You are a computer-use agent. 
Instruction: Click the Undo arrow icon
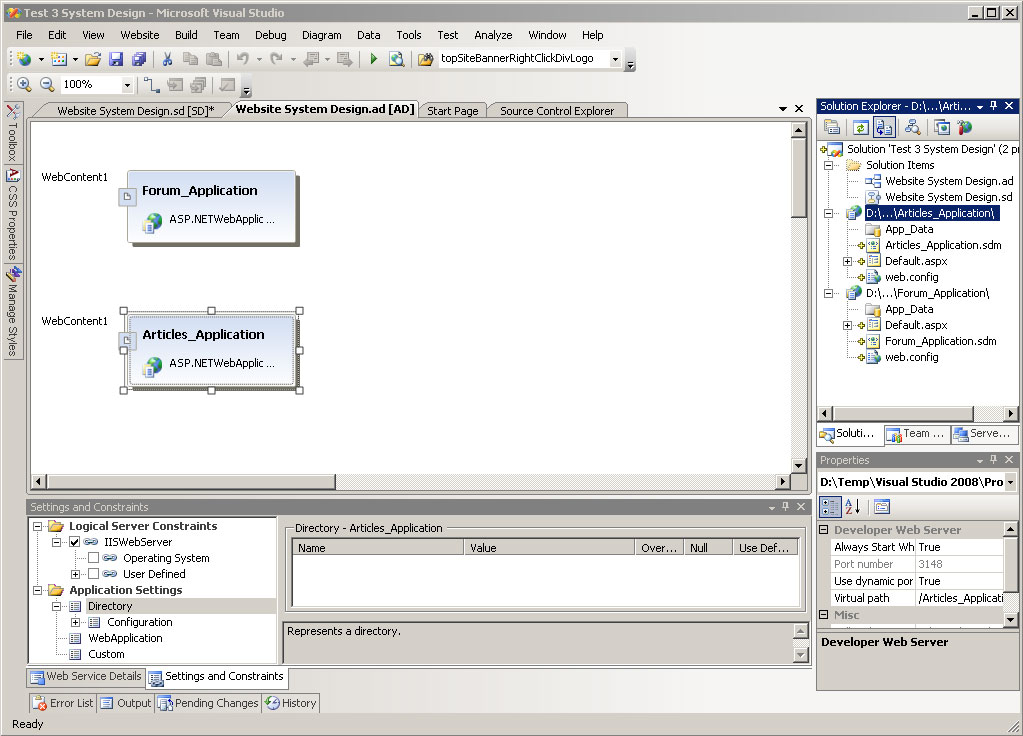pos(243,59)
